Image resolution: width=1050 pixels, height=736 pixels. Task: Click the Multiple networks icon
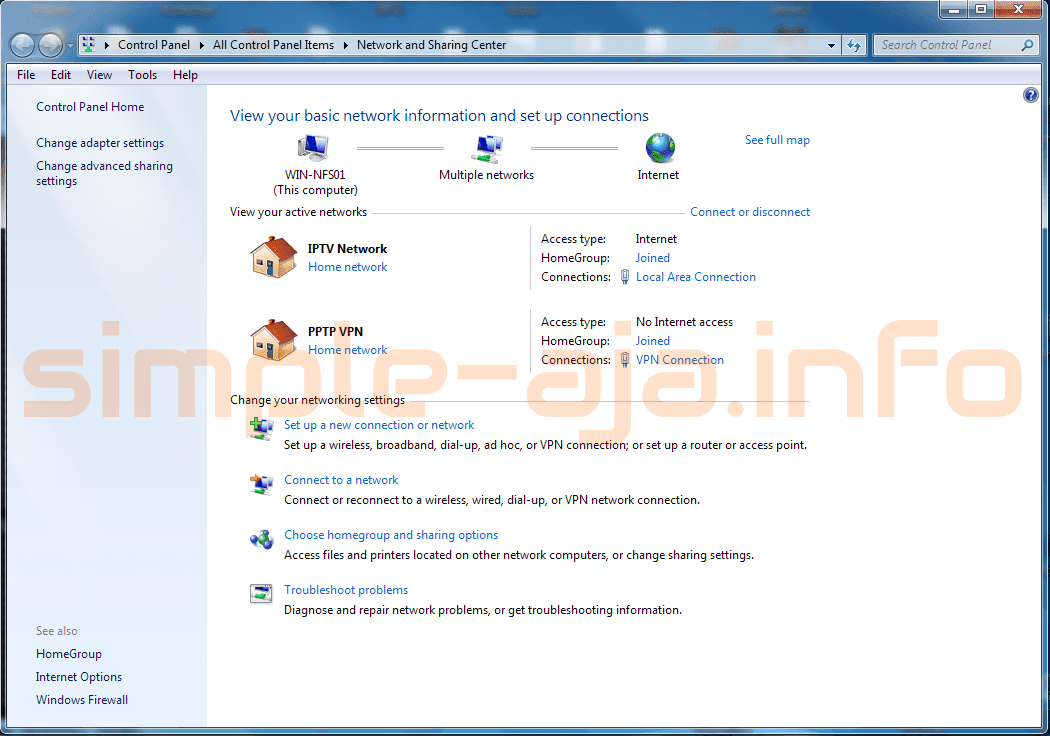coord(487,148)
